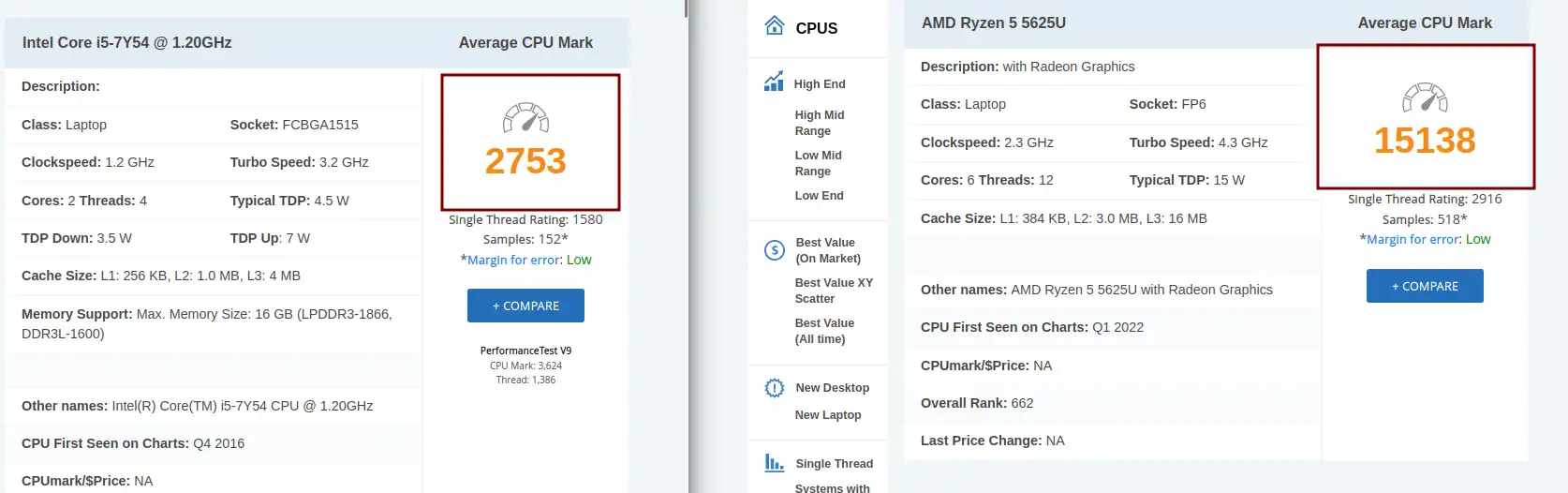
Task: Select the High End chart icon
Action: point(774,82)
